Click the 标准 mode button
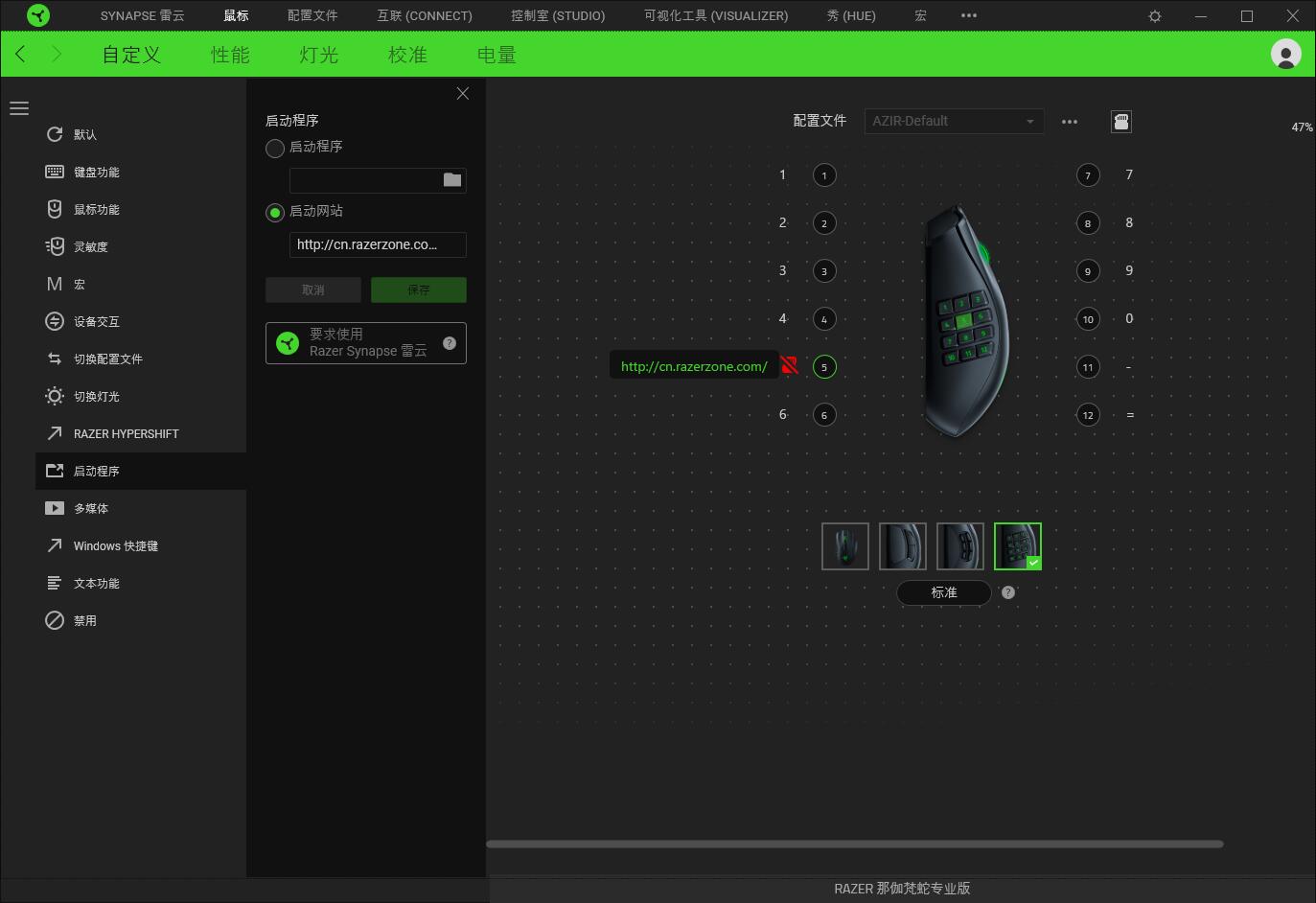The height and width of the screenshot is (903, 1316). 944,592
